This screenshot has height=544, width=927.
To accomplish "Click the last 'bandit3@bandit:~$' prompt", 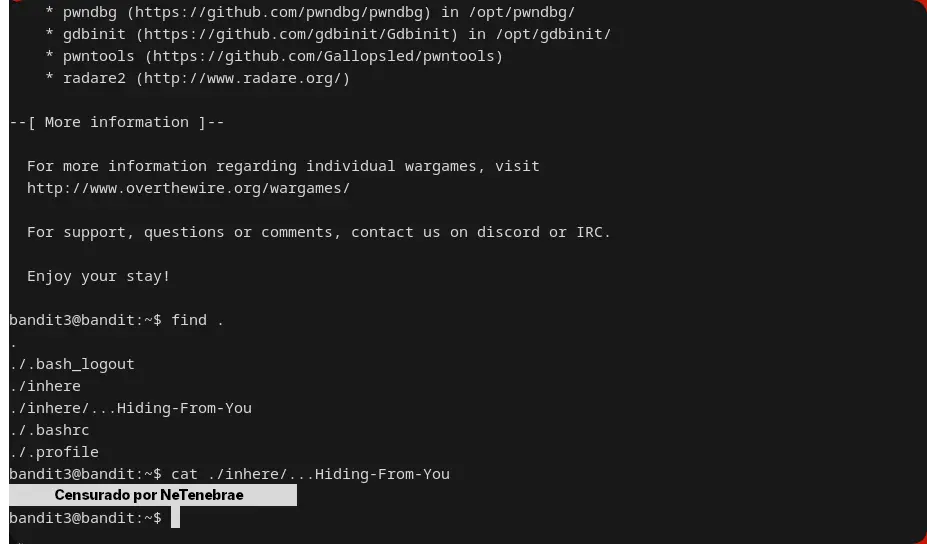I will click(x=85, y=518).
